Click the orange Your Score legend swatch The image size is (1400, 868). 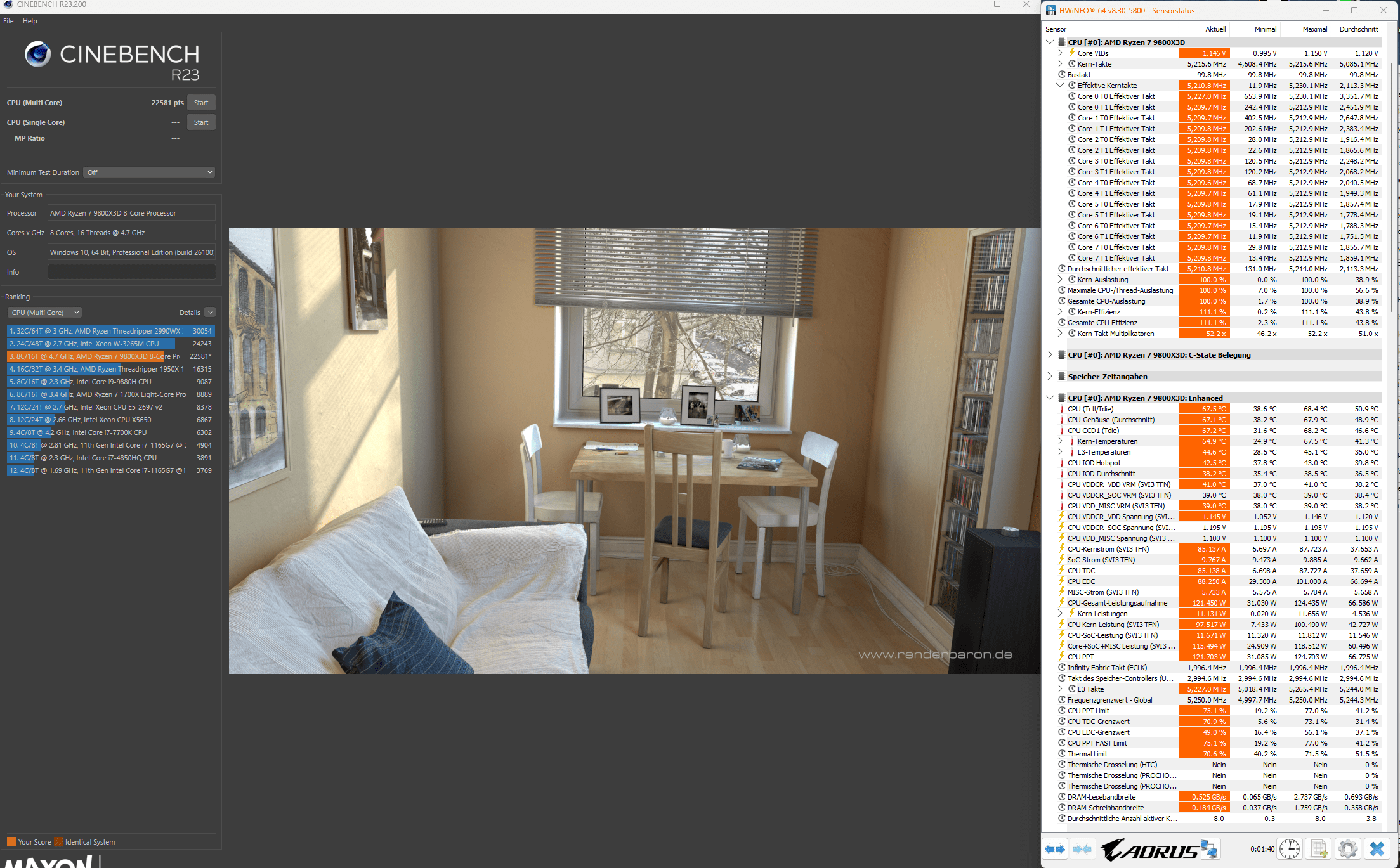click(x=11, y=842)
